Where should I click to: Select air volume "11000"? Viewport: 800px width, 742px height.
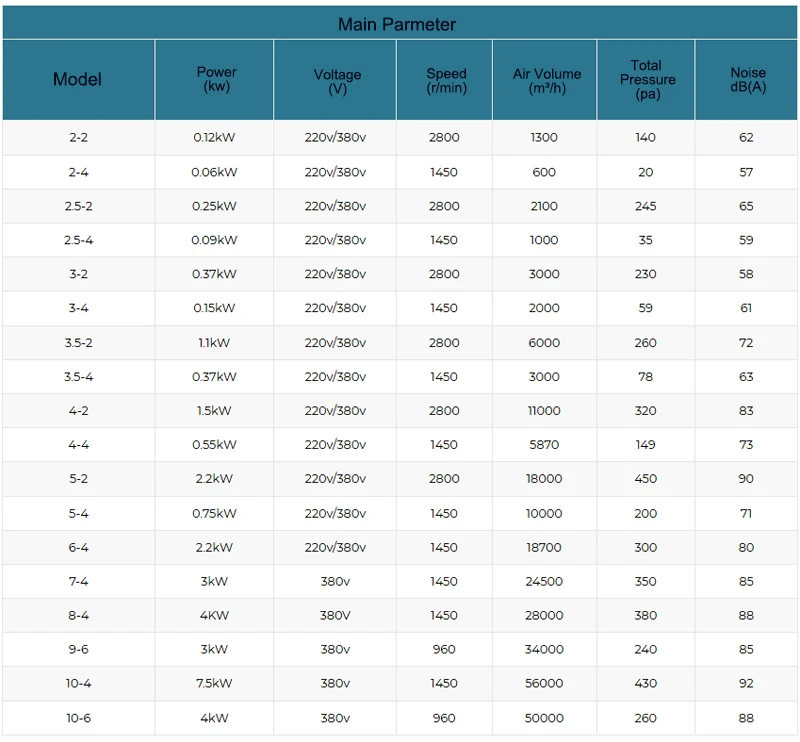(x=544, y=411)
